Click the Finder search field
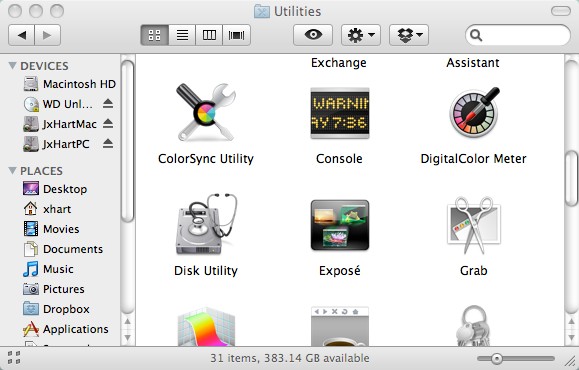The image size is (579, 370). coord(518,35)
